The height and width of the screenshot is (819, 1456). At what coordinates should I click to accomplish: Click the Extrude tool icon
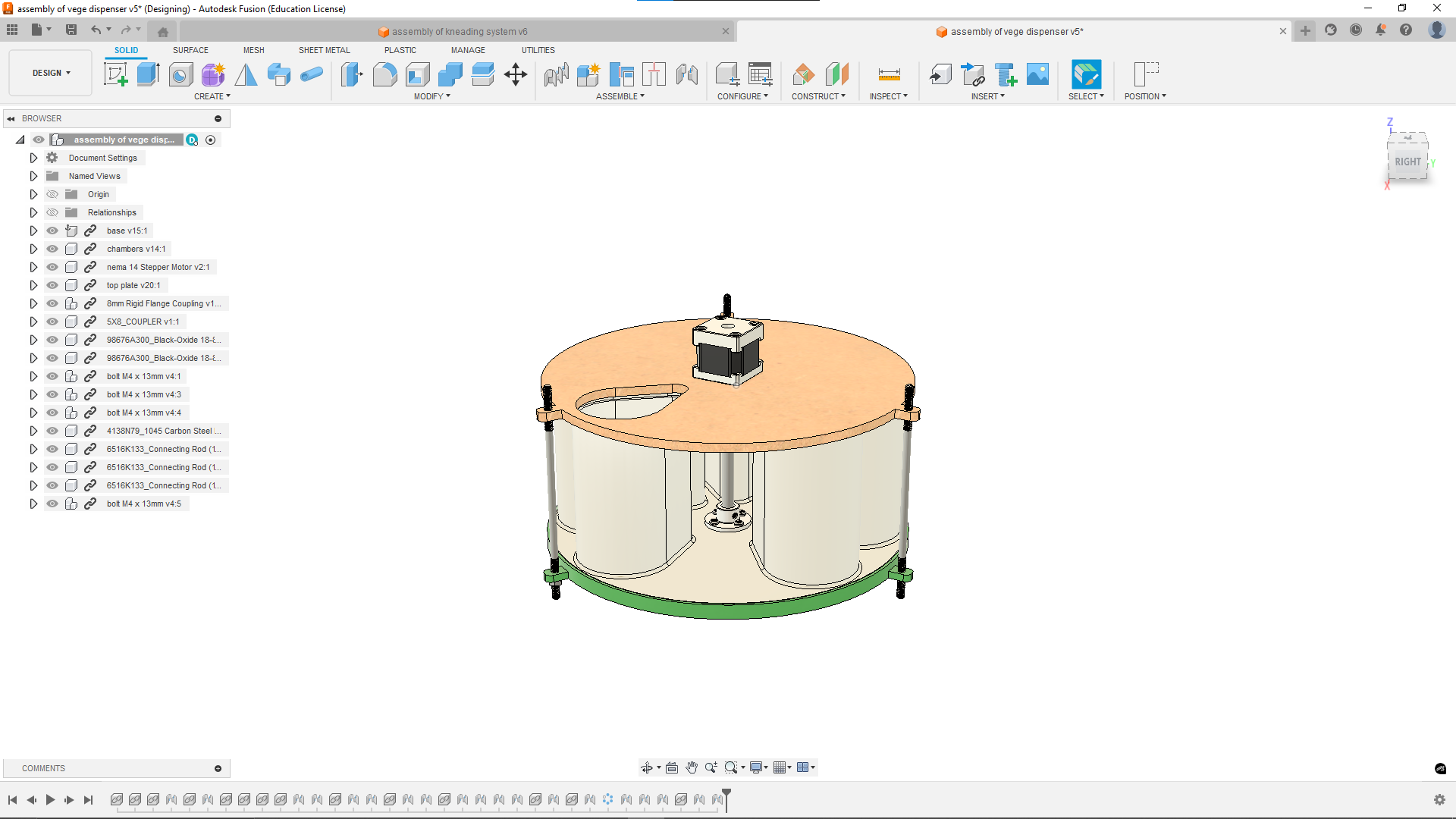[148, 74]
